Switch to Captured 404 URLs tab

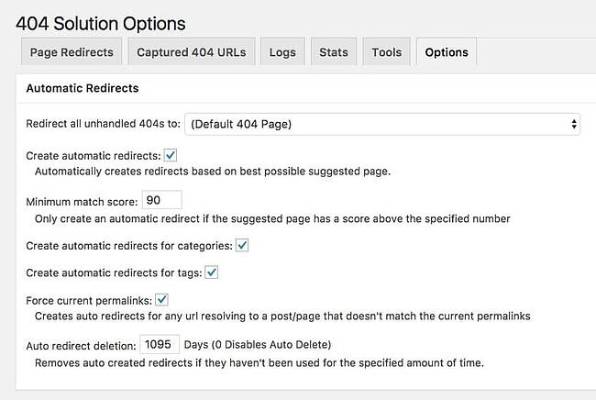point(191,52)
